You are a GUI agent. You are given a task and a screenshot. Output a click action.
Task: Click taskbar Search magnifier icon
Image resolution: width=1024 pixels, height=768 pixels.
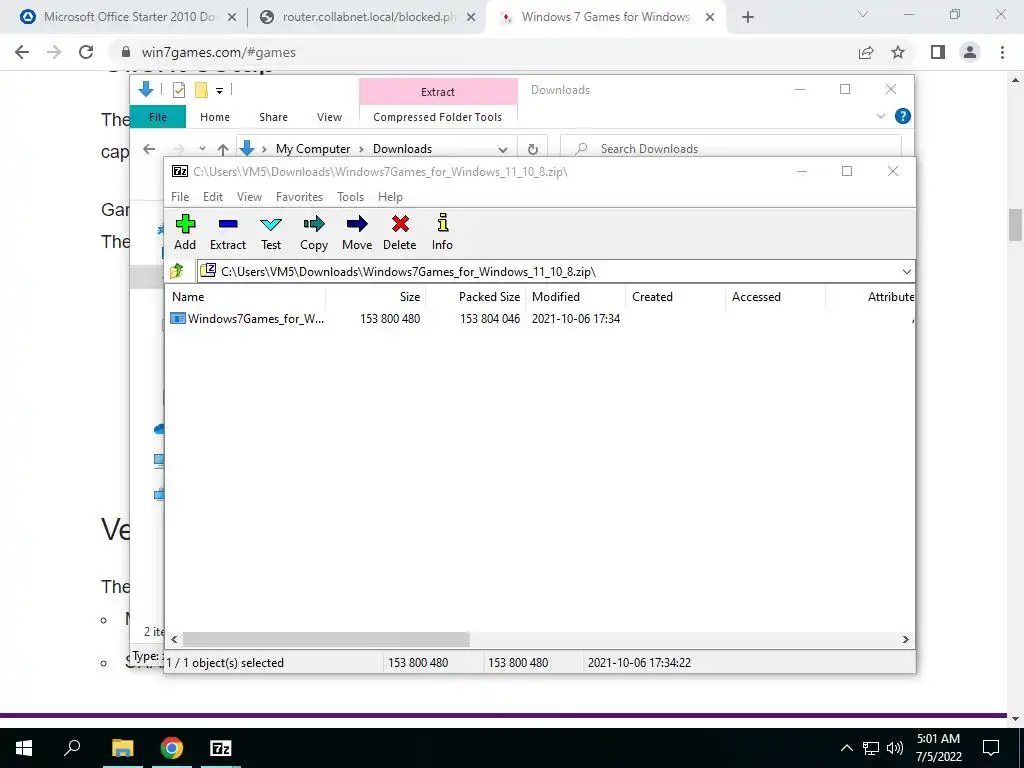[x=72, y=748]
